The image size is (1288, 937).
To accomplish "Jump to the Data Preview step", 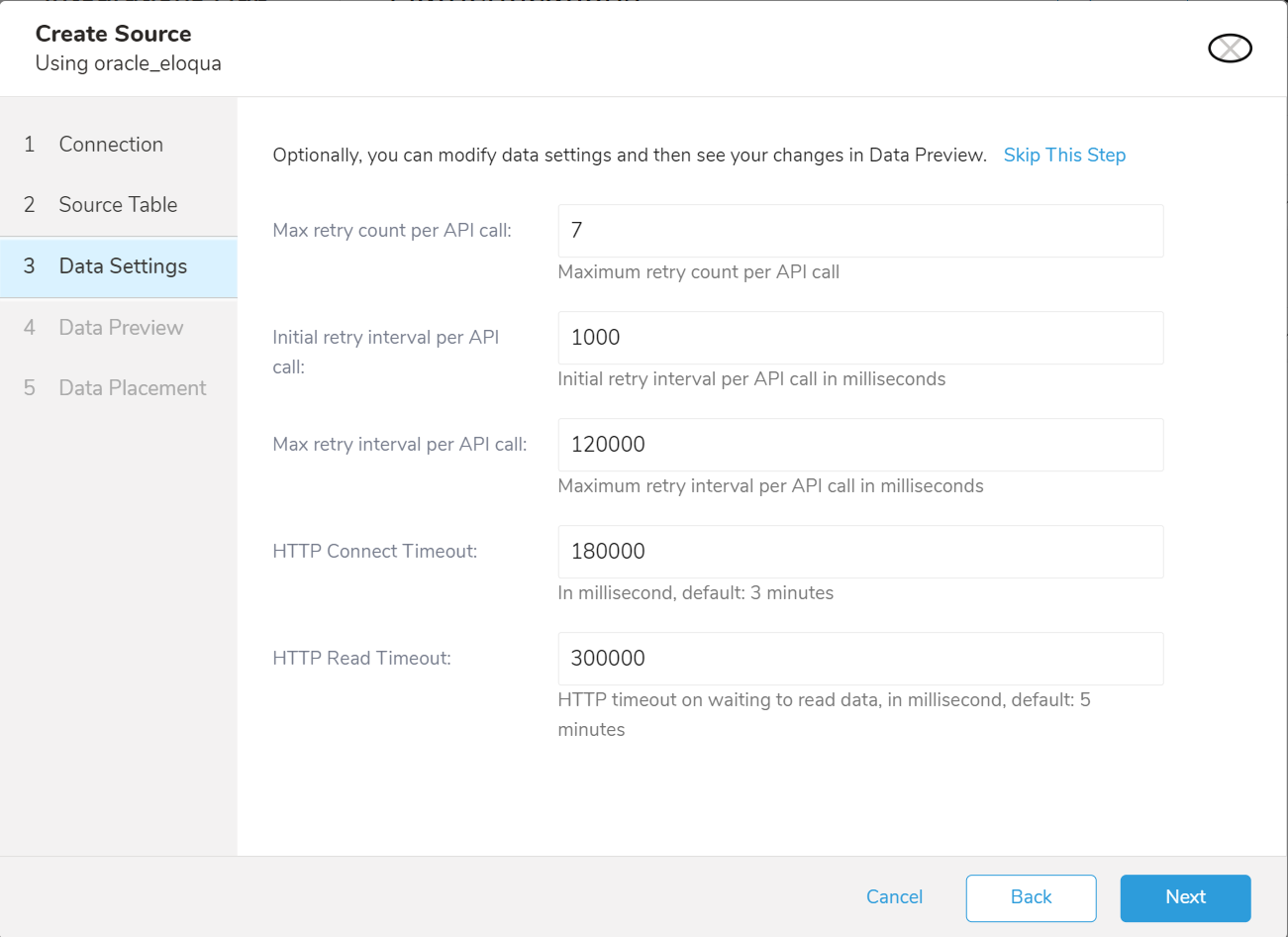I will tap(121, 328).
